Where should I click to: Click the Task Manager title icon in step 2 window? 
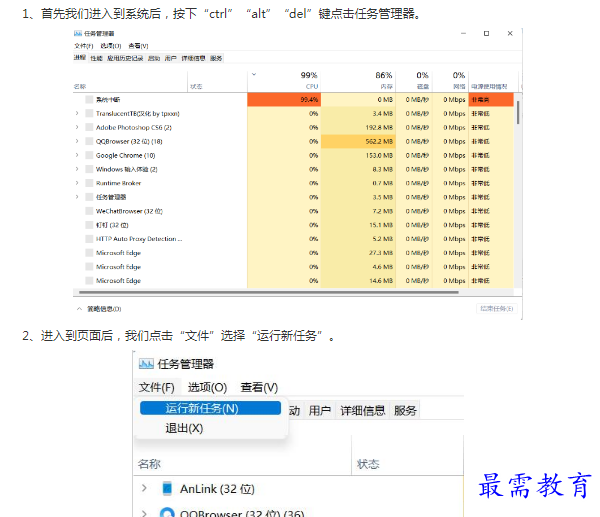point(146,364)
